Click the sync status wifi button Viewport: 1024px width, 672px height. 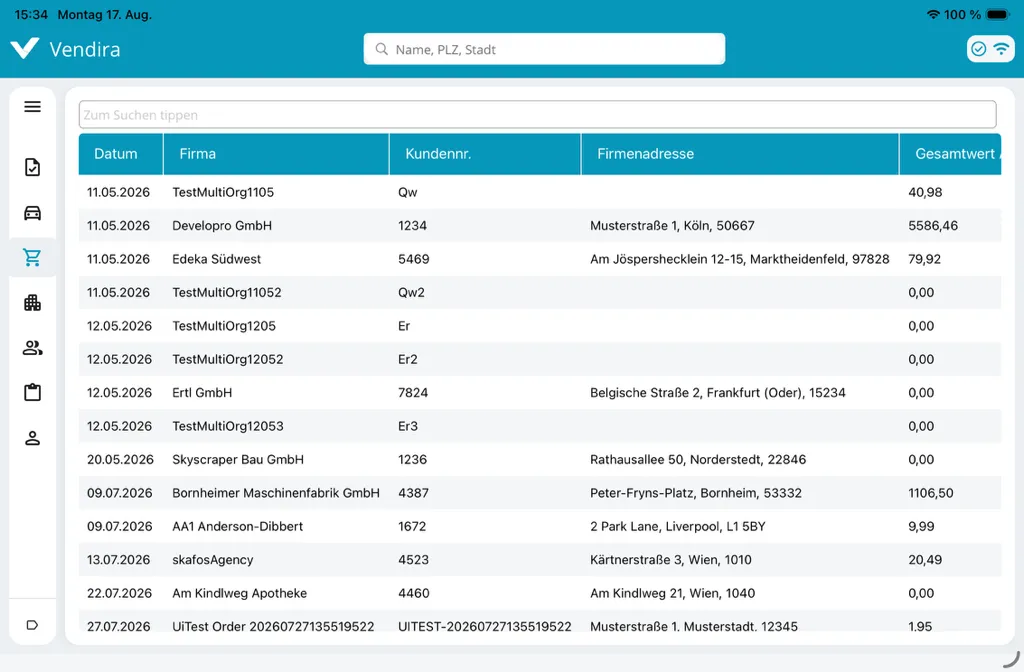pyautogui.click(x=990, y=49)
